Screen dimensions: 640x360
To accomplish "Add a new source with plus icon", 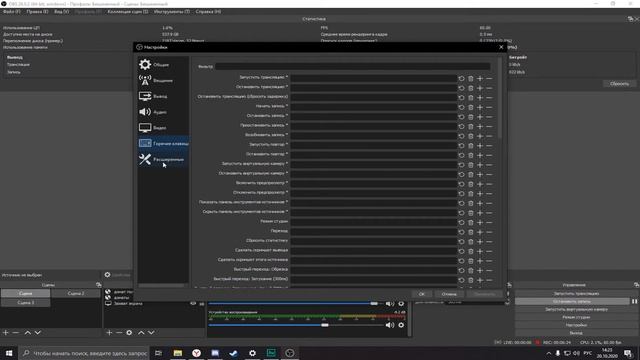I will [x=109, y=333].
